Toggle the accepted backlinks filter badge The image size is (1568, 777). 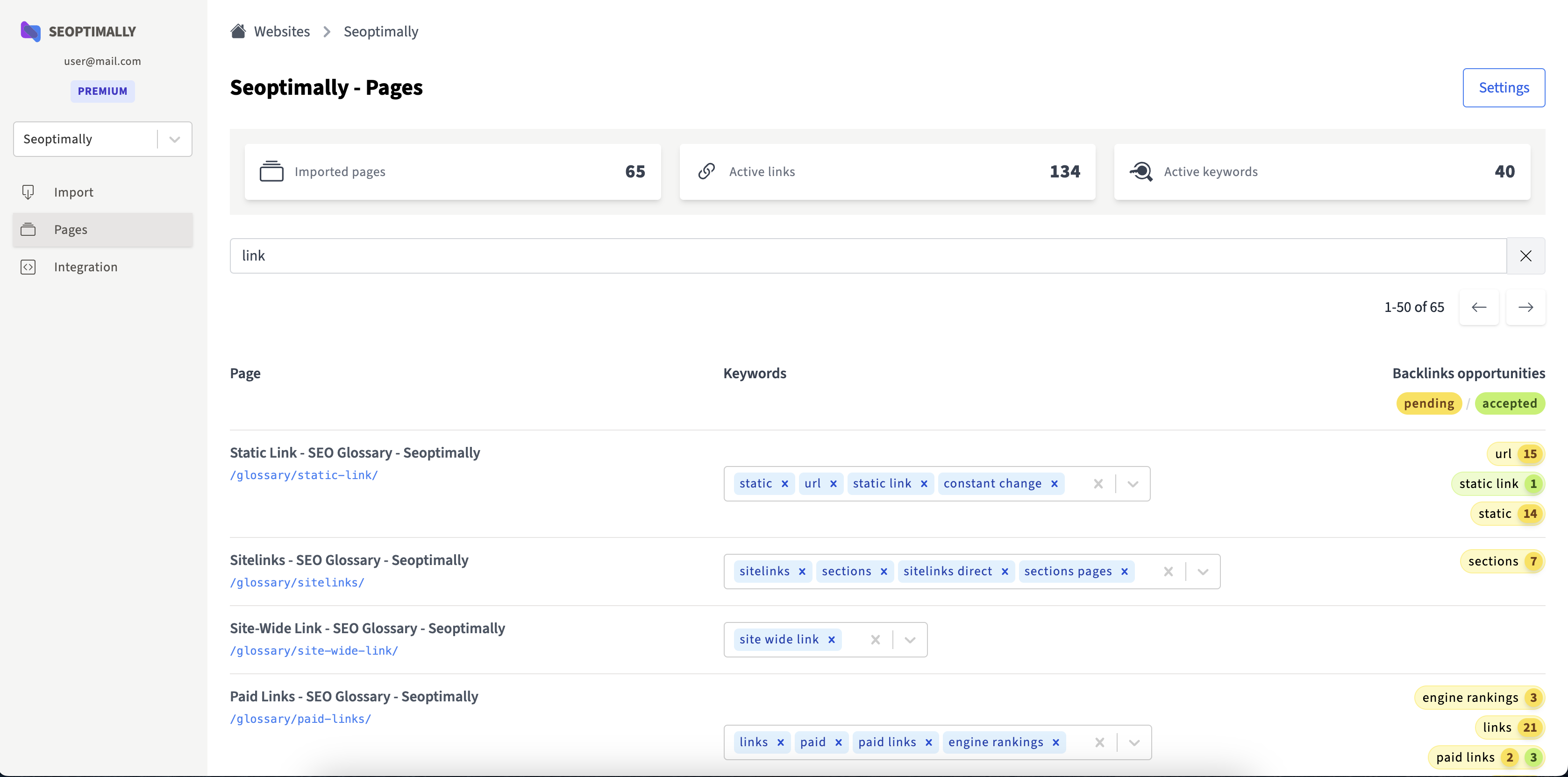click(x=1509, y=403)
